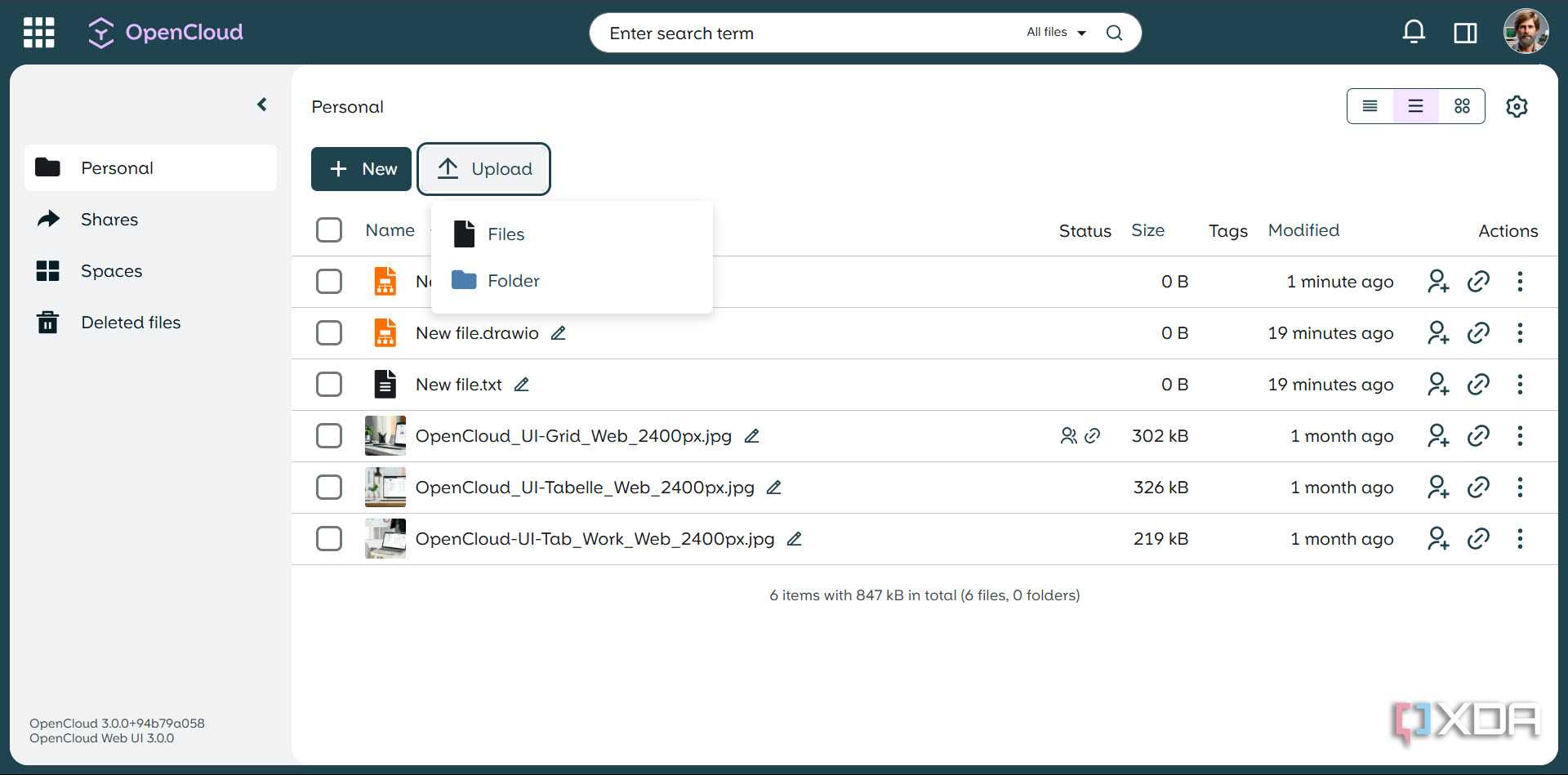Viewport: 1568px width, 775px height.
Task: Show shared-with-people status of Grid image
Action: pyautogui.click(x=1068, y=436)
